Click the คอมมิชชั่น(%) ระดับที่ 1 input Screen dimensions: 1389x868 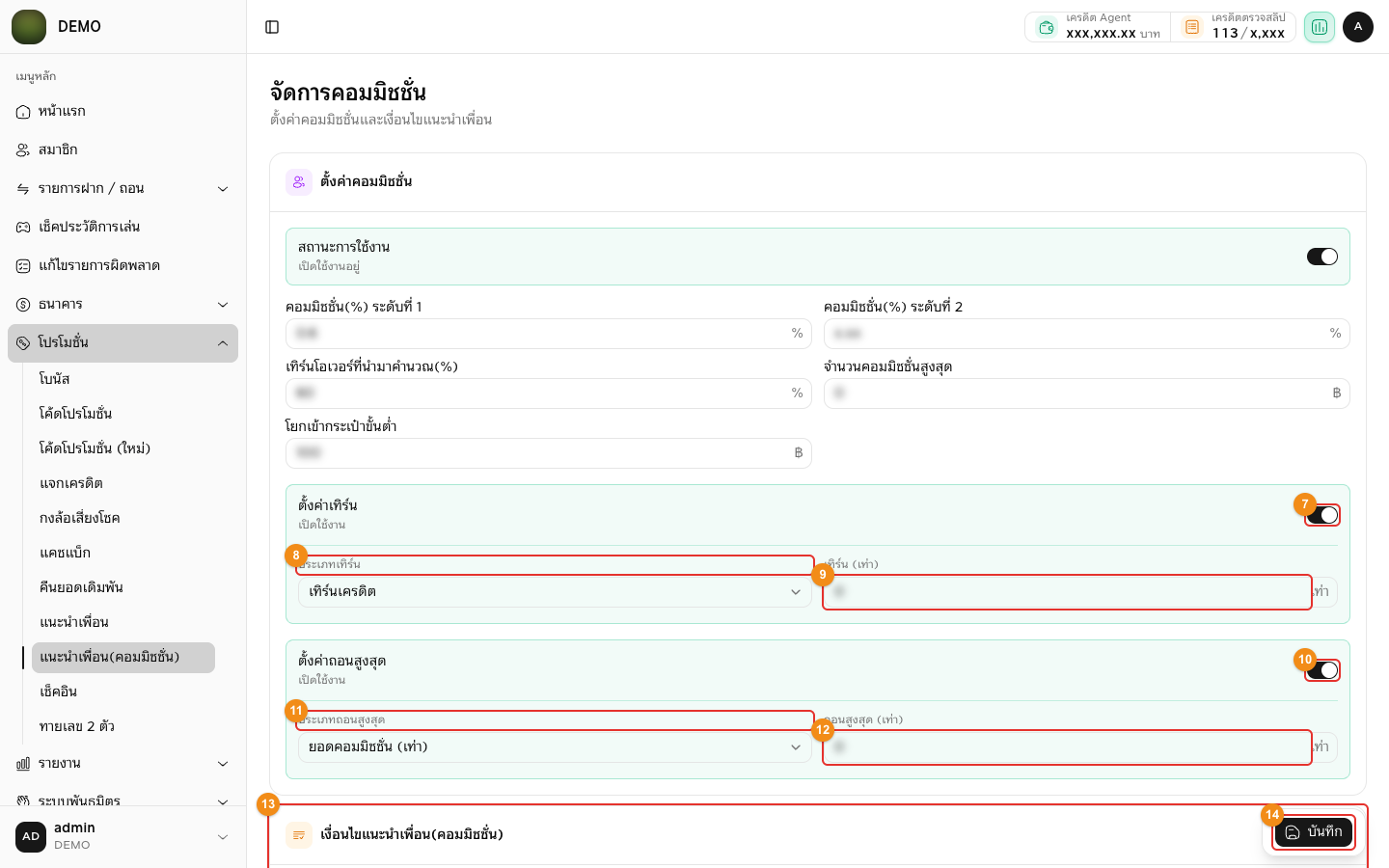(x=549, y=334)
